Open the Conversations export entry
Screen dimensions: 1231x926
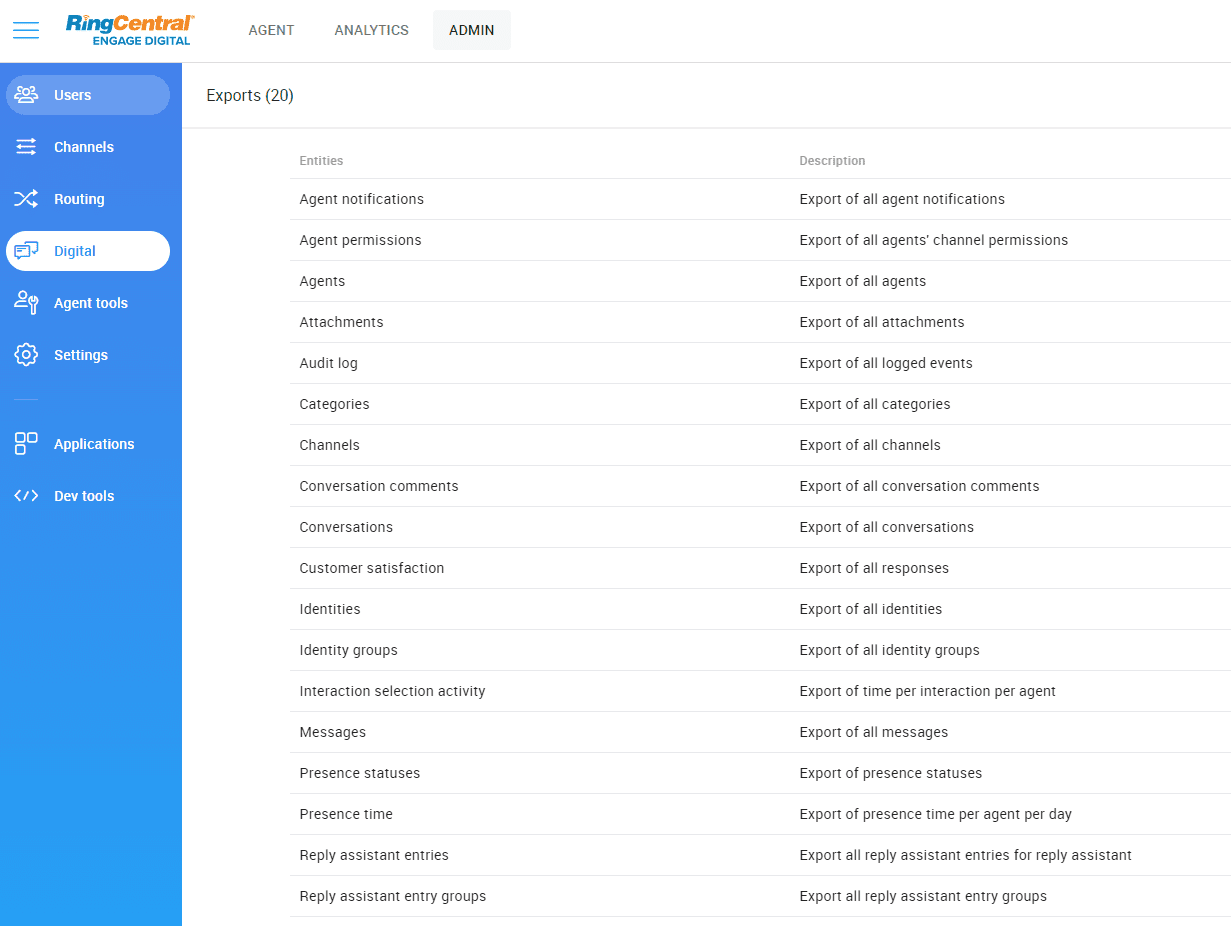tap(346, 527)
